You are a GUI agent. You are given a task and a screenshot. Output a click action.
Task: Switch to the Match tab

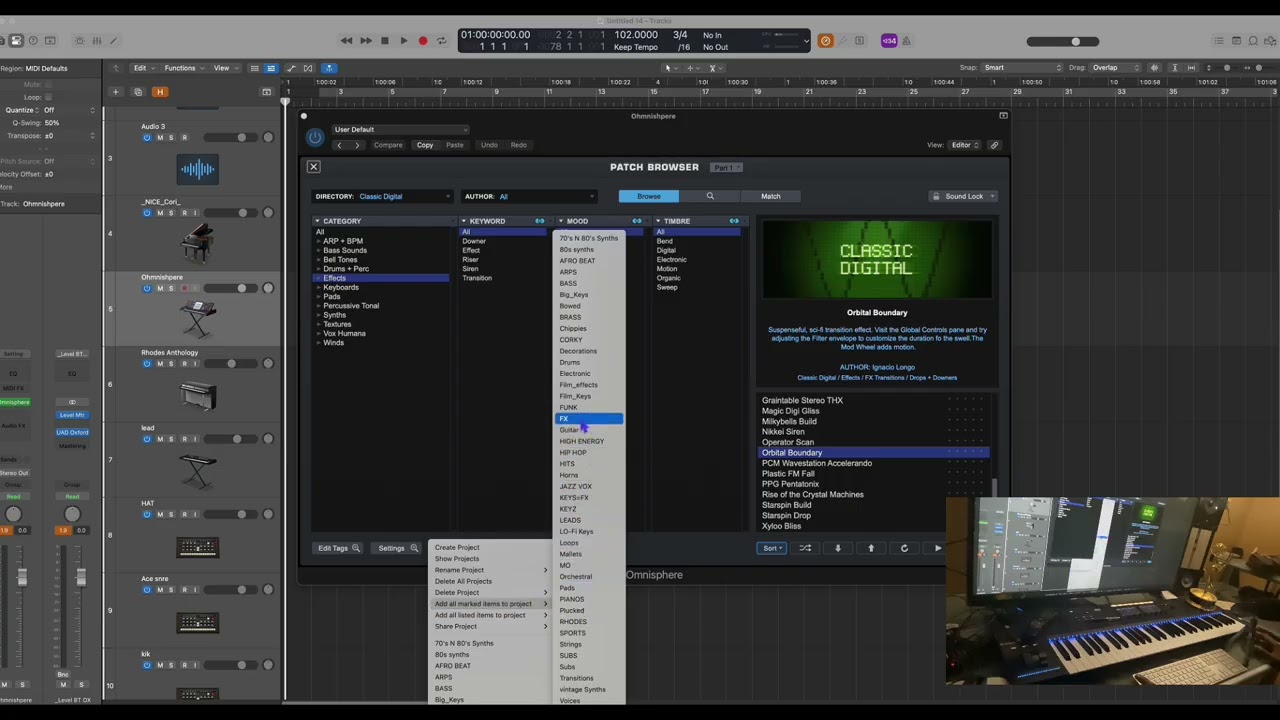(x=770, y=196)
